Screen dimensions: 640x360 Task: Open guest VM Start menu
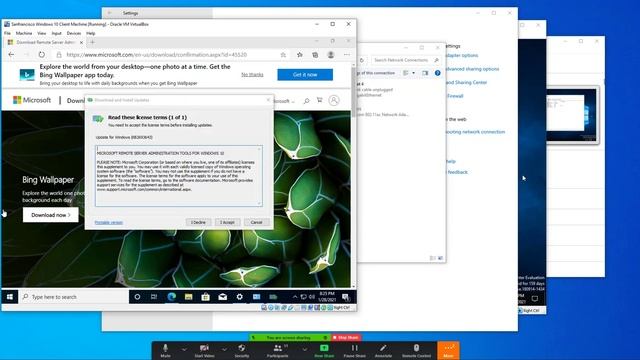click(10, 297)
